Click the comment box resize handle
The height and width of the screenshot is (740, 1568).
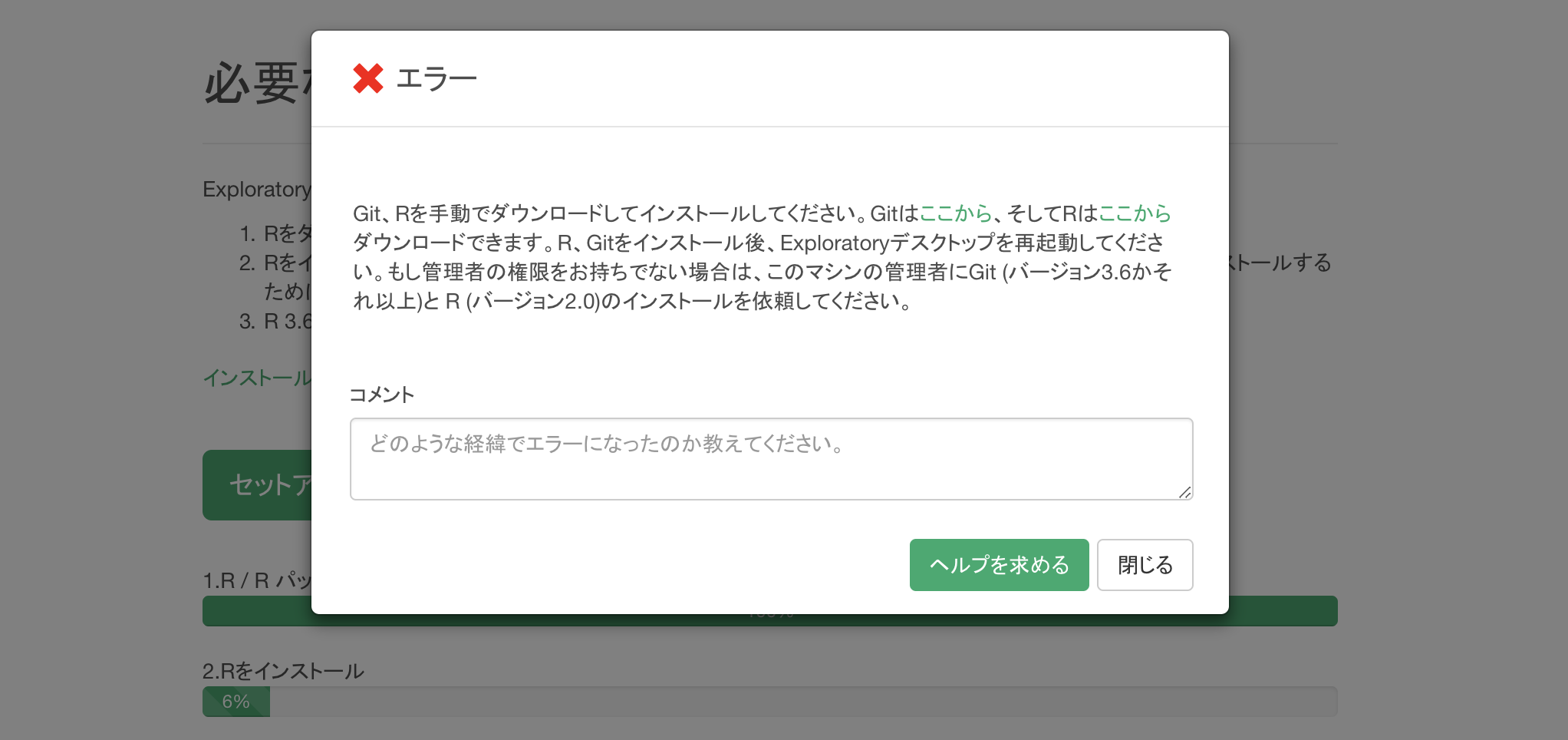click(x=1185, y=492)
